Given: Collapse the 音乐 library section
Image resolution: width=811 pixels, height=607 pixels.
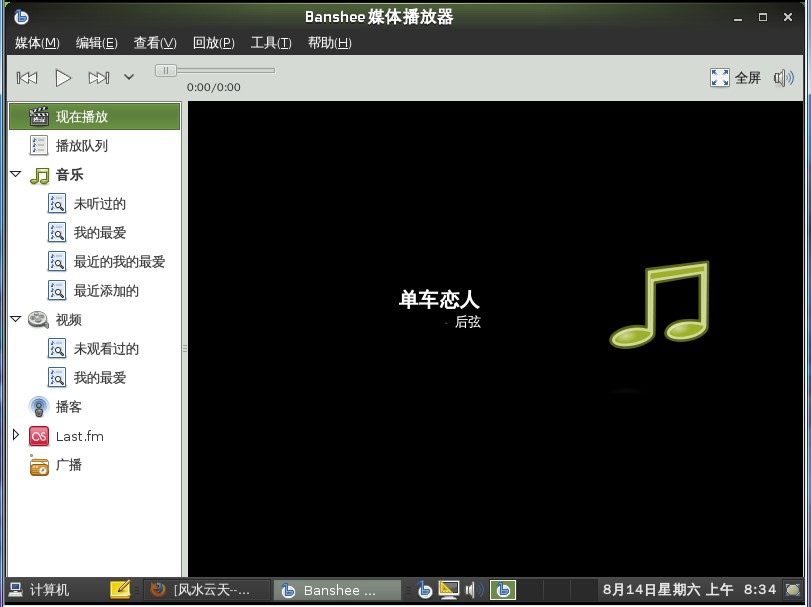Looking at the screenshot, I should click(x=16, y=174).
